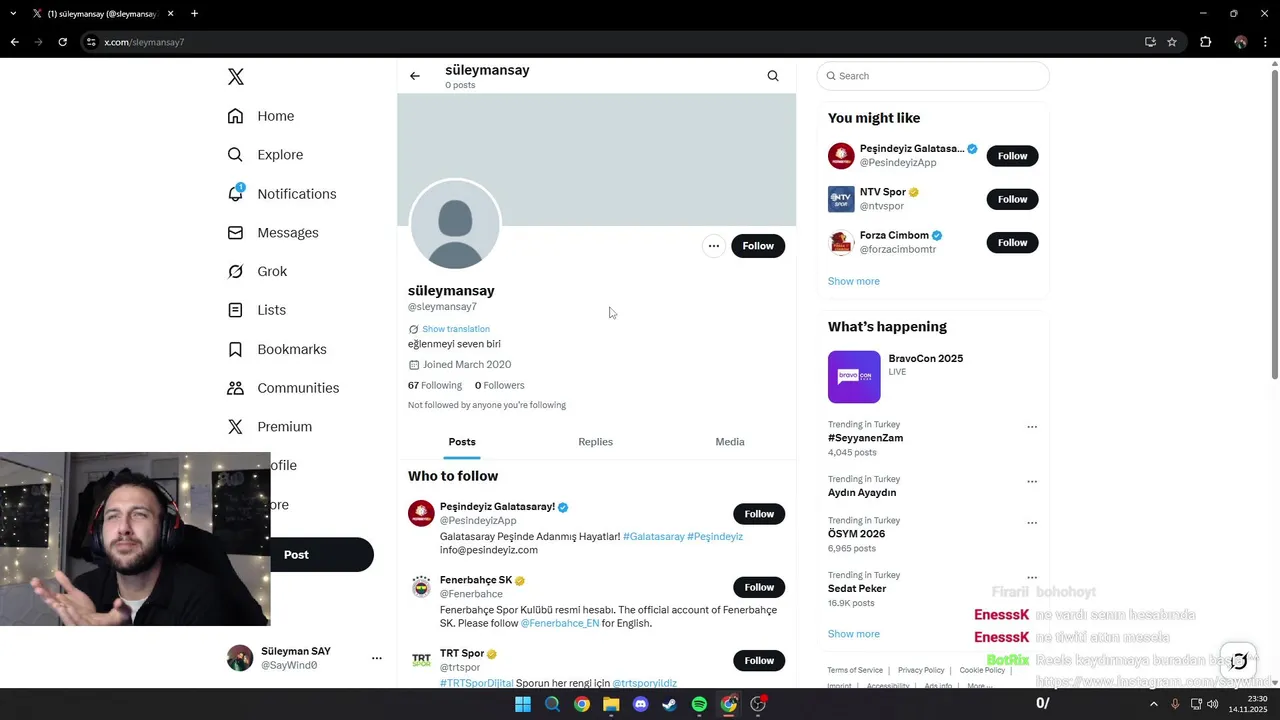This screenshot has width=1280, height=720.
Task: Click the Grok floating chat icon
Action: tap(1238, 660)
